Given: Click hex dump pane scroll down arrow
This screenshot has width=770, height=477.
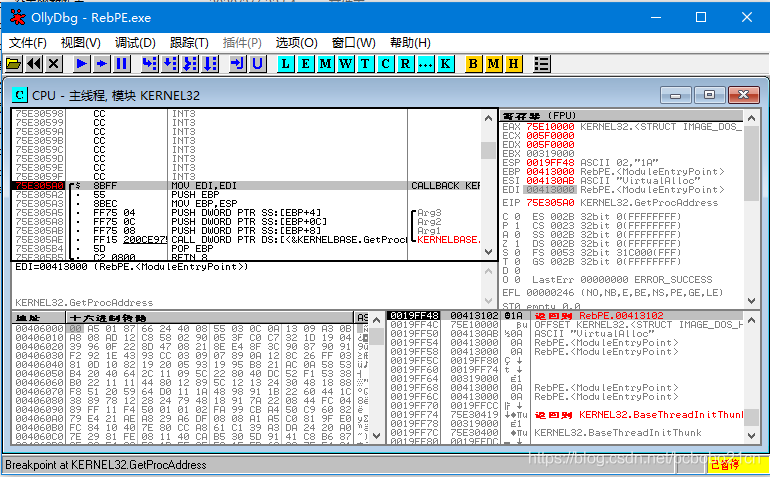Looking at the screenshot, I should pos(377,436).
